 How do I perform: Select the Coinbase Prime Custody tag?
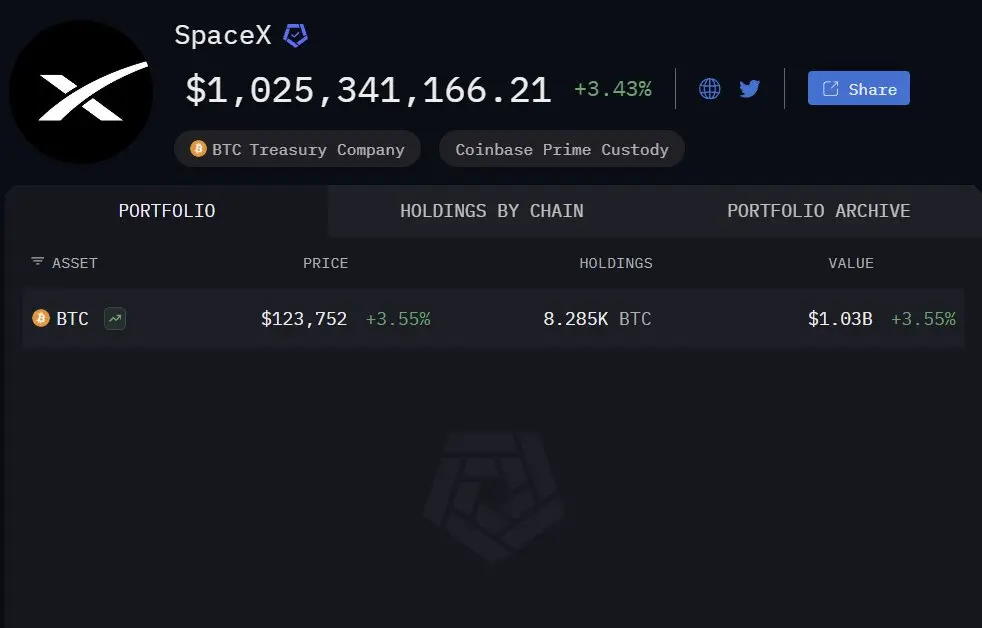tap(562, 149)
